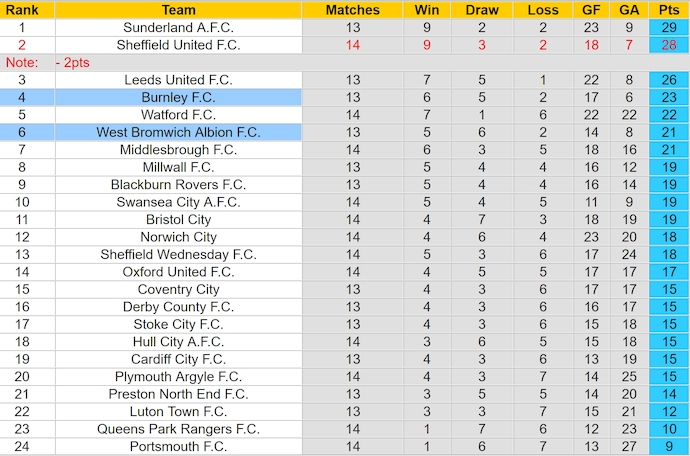The width and height of the screenshot is (690, 456).
Task: Select highlighted Burnley F.C. team cell
Action: tap(178, 97)
